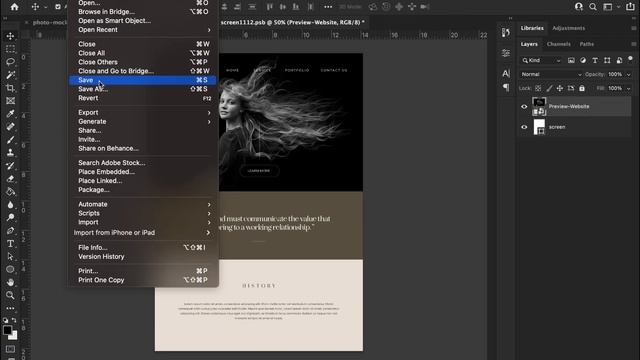640x360 pixels.
Task: Select the Eraser tool
Action: 10,179
